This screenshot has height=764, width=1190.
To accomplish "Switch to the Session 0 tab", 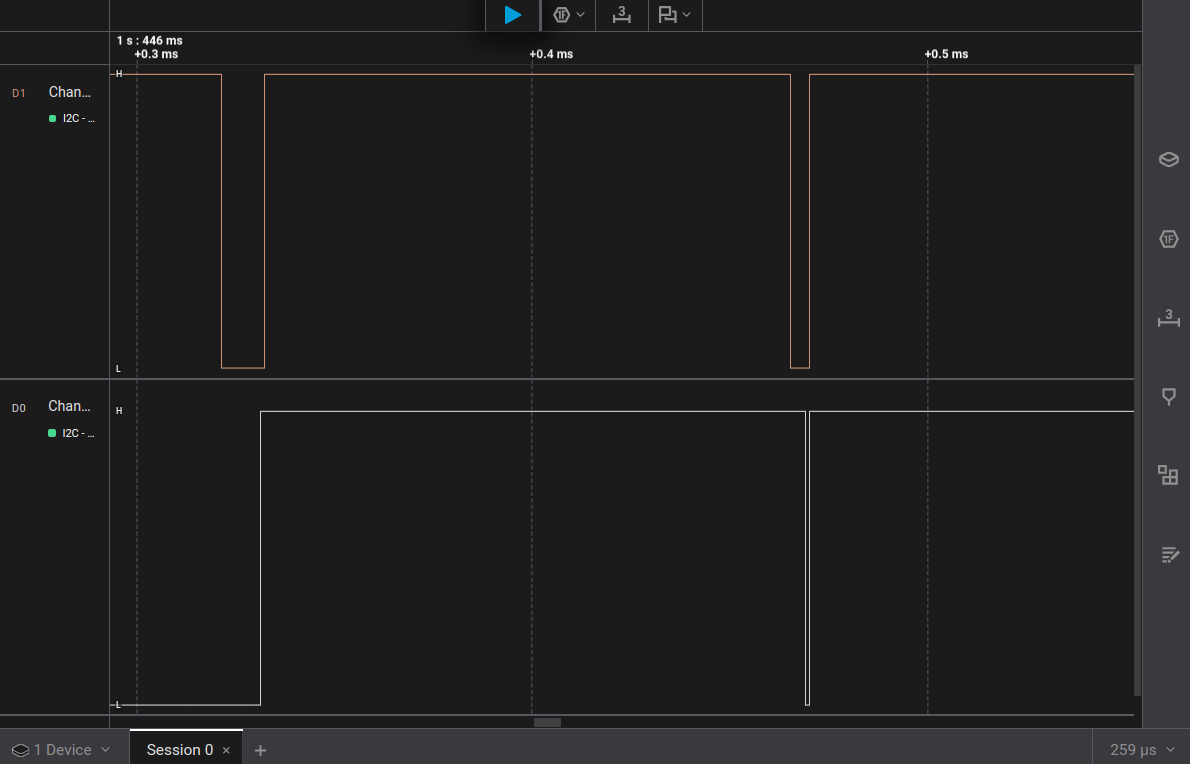I will click(179, 750).
